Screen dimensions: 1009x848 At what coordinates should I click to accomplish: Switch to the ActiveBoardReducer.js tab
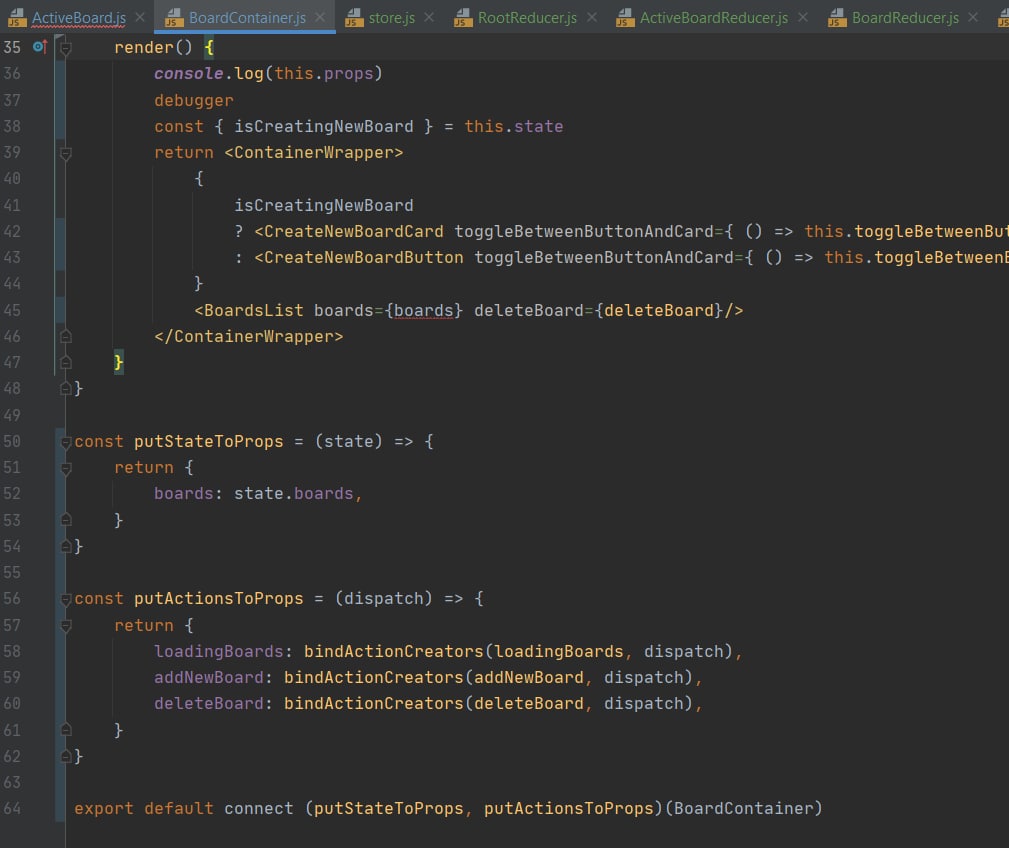click(x=714, y=17)
